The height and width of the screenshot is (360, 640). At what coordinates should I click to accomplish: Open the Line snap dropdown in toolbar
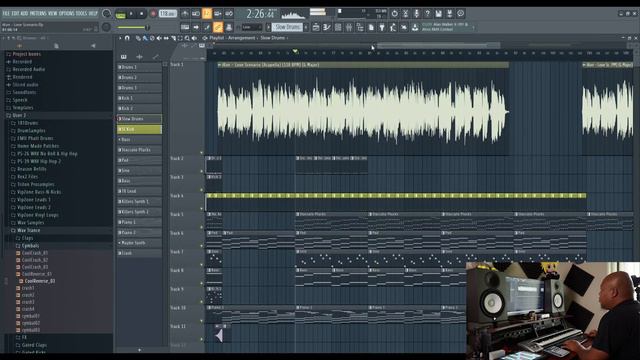tap(251, 27)
